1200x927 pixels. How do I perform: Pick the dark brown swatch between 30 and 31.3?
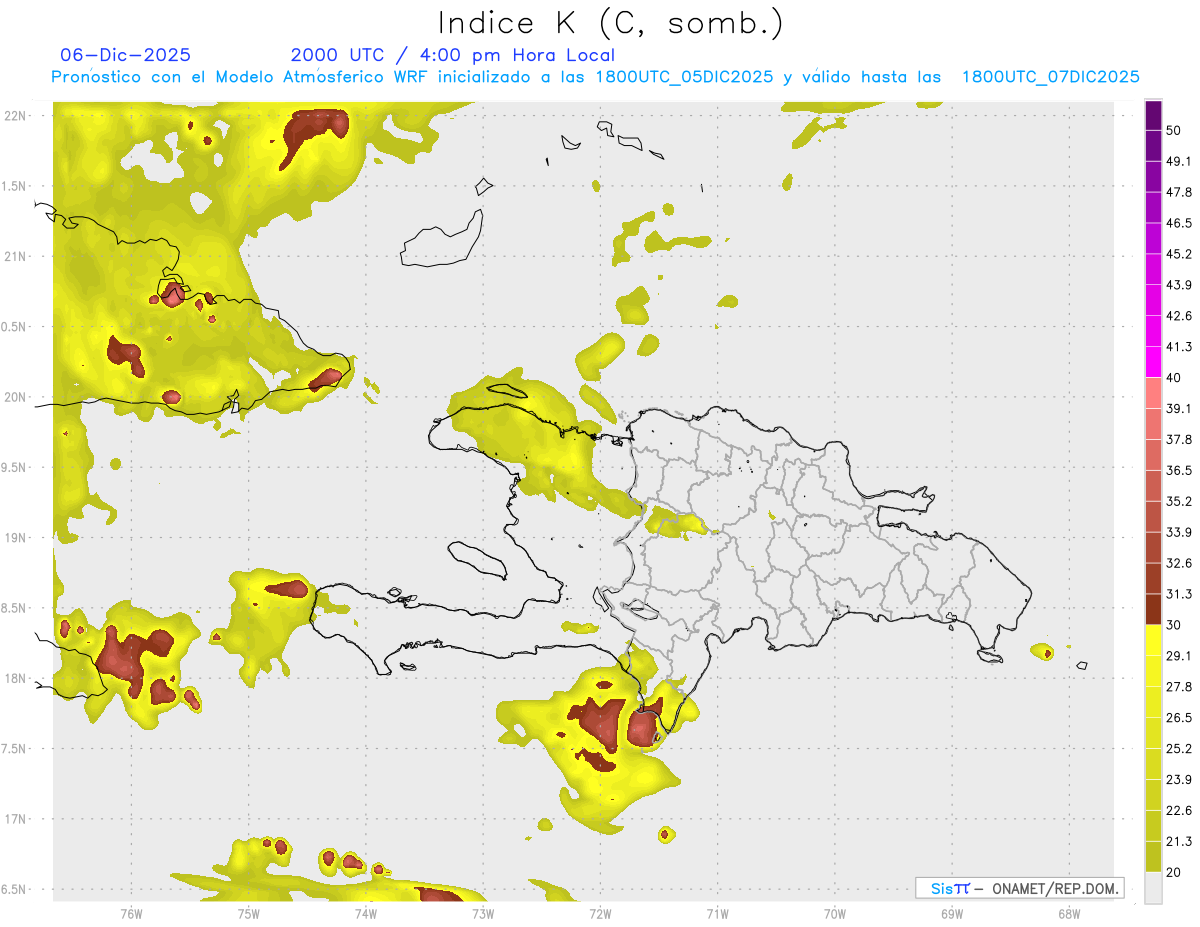pos(1153,609)
